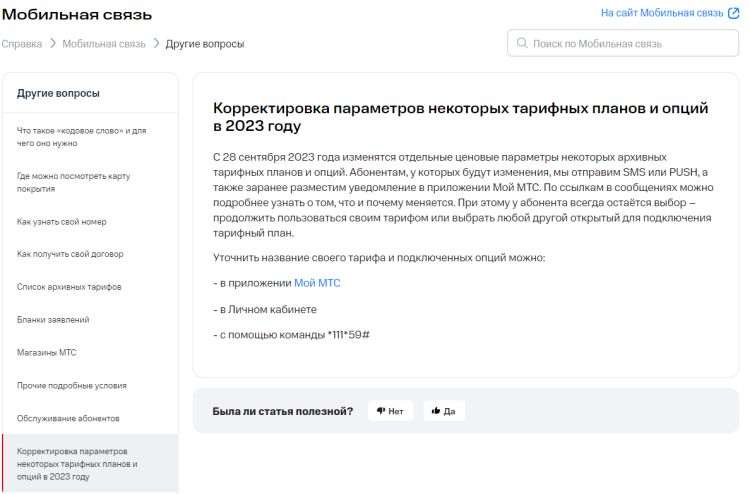Click the external link icon beside На сайт
Screen dimensions: 750x494
[x=732, y=13]
